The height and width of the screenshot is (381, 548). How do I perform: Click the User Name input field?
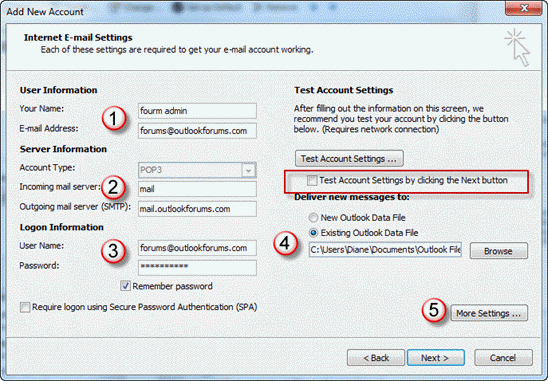pos(197,248)
